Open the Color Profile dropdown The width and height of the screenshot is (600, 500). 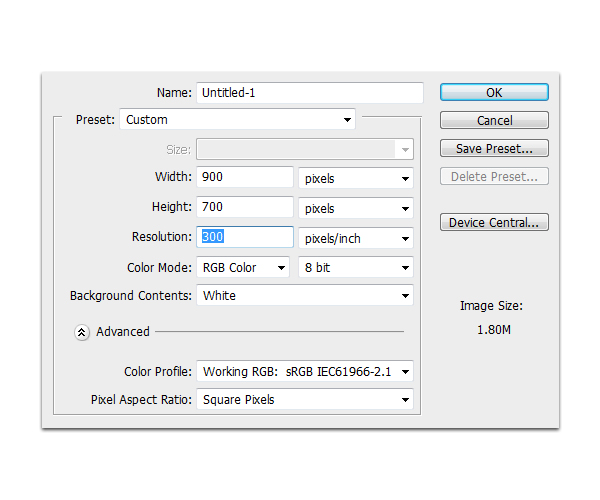click(305, 371)
